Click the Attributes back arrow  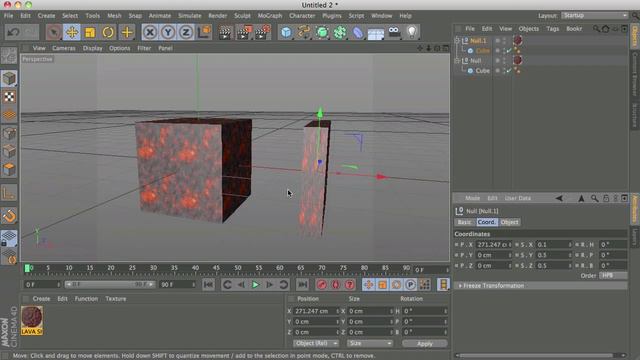pyautogui.click(x=559, y=198)
